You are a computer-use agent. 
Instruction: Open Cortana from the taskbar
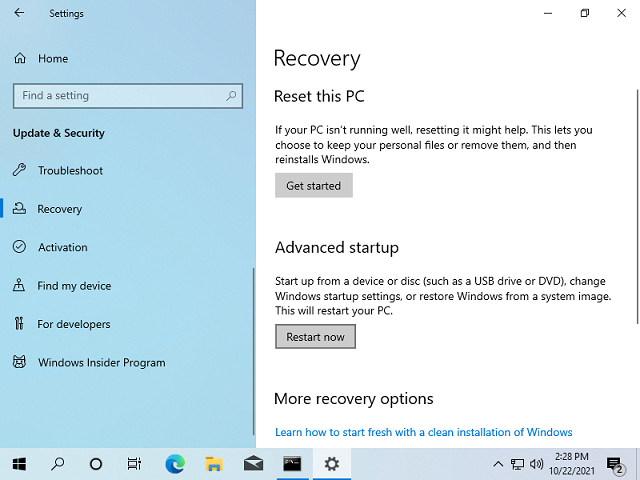96,464
